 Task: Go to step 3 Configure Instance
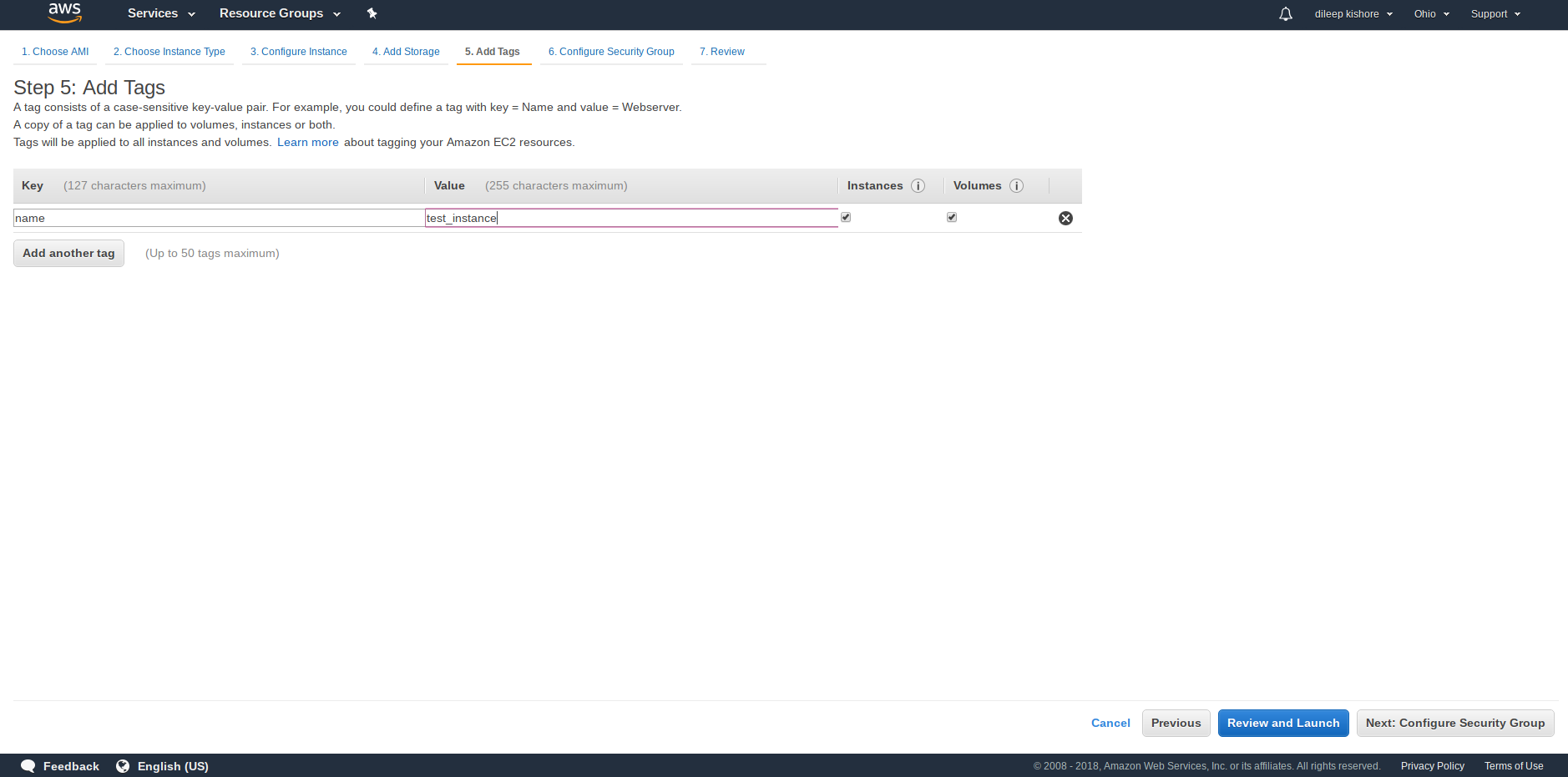point(299,52)
